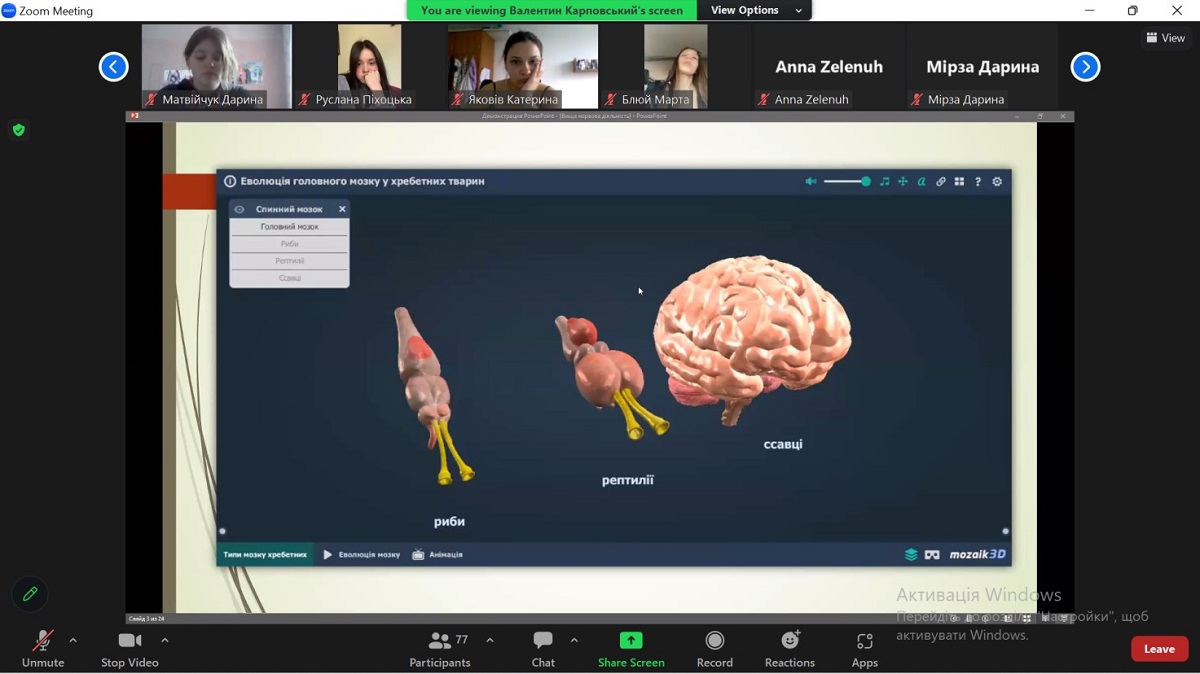Click the layers stack icon near mozaik3D logo
1200x674 pixels.
click(911, 554)
